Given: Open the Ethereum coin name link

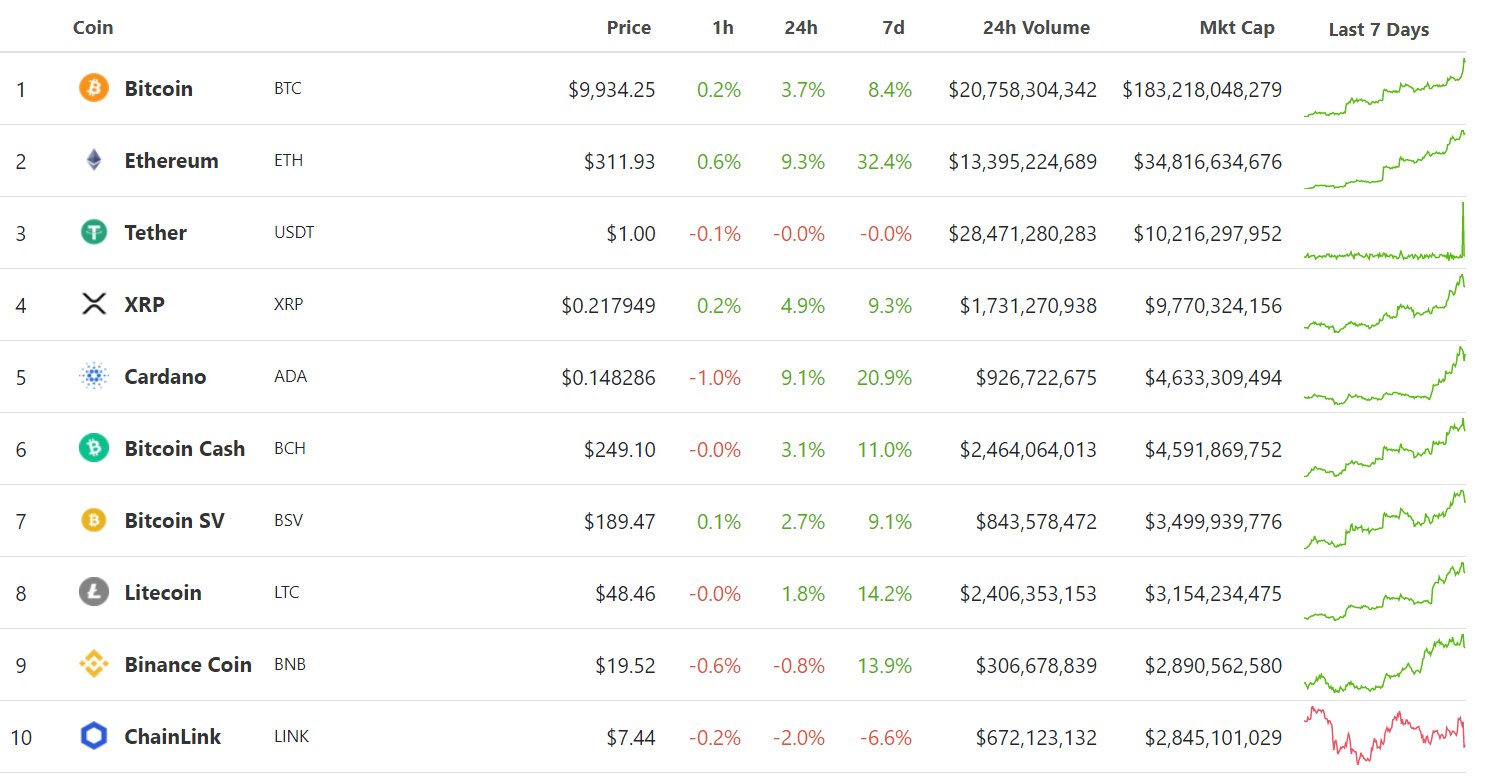Looking at the screenshot, I should pos(171,160).
